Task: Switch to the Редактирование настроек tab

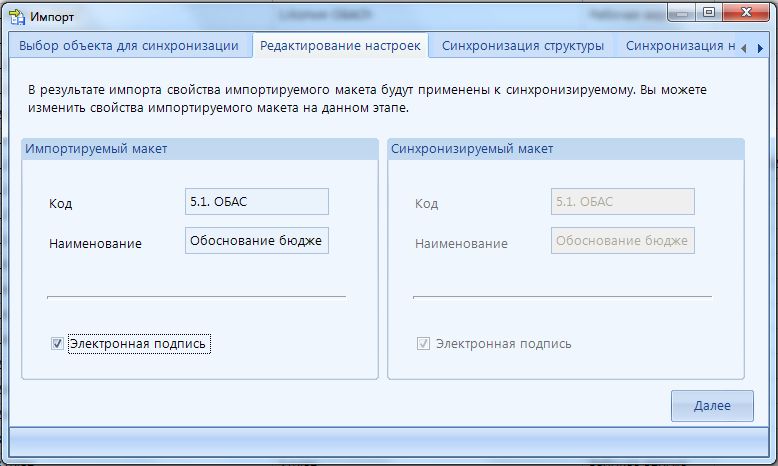Action: pos(340,46)
